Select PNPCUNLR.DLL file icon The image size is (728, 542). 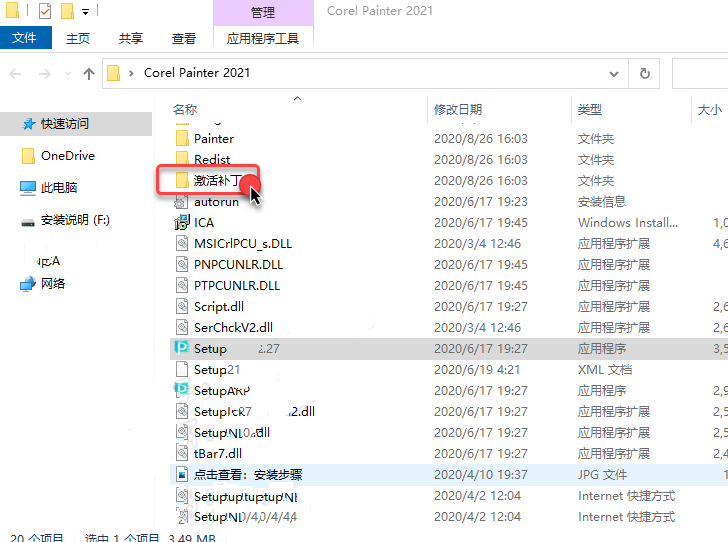[x=182, y=264]
